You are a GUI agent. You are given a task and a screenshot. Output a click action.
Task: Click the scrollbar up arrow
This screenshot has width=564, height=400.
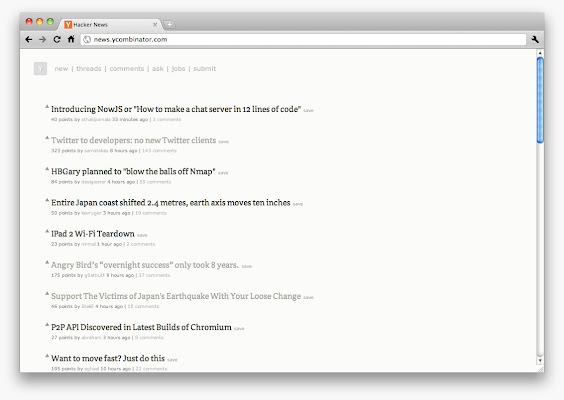(x=540, y=53)
